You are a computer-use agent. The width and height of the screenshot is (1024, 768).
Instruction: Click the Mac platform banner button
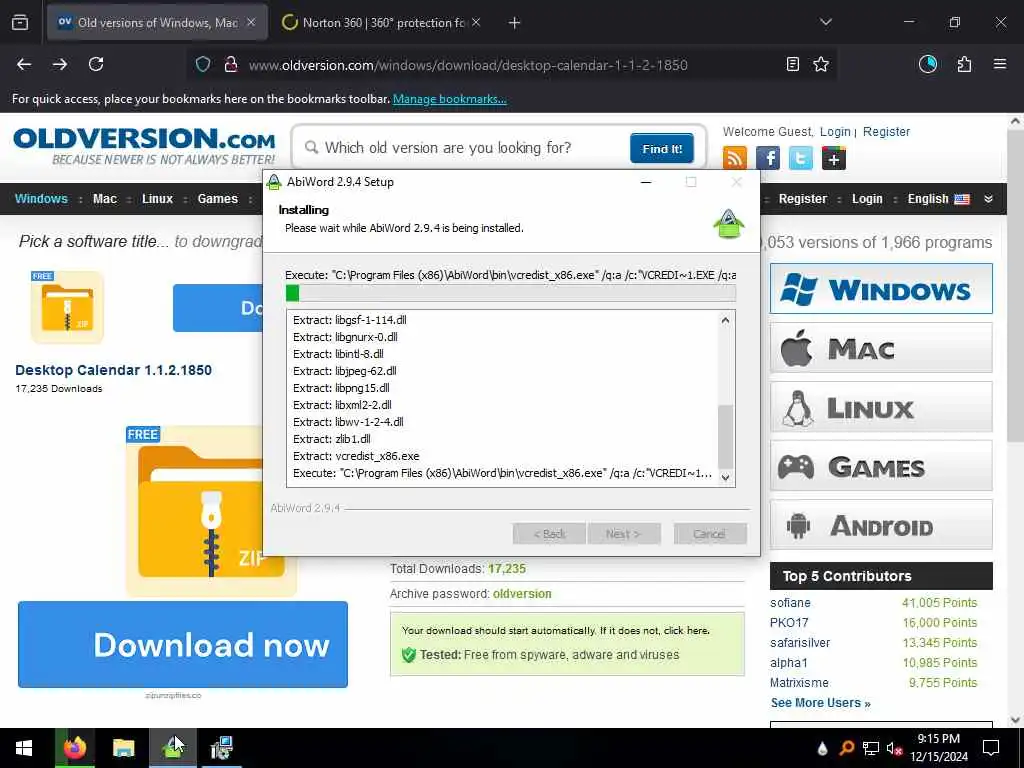881,348
